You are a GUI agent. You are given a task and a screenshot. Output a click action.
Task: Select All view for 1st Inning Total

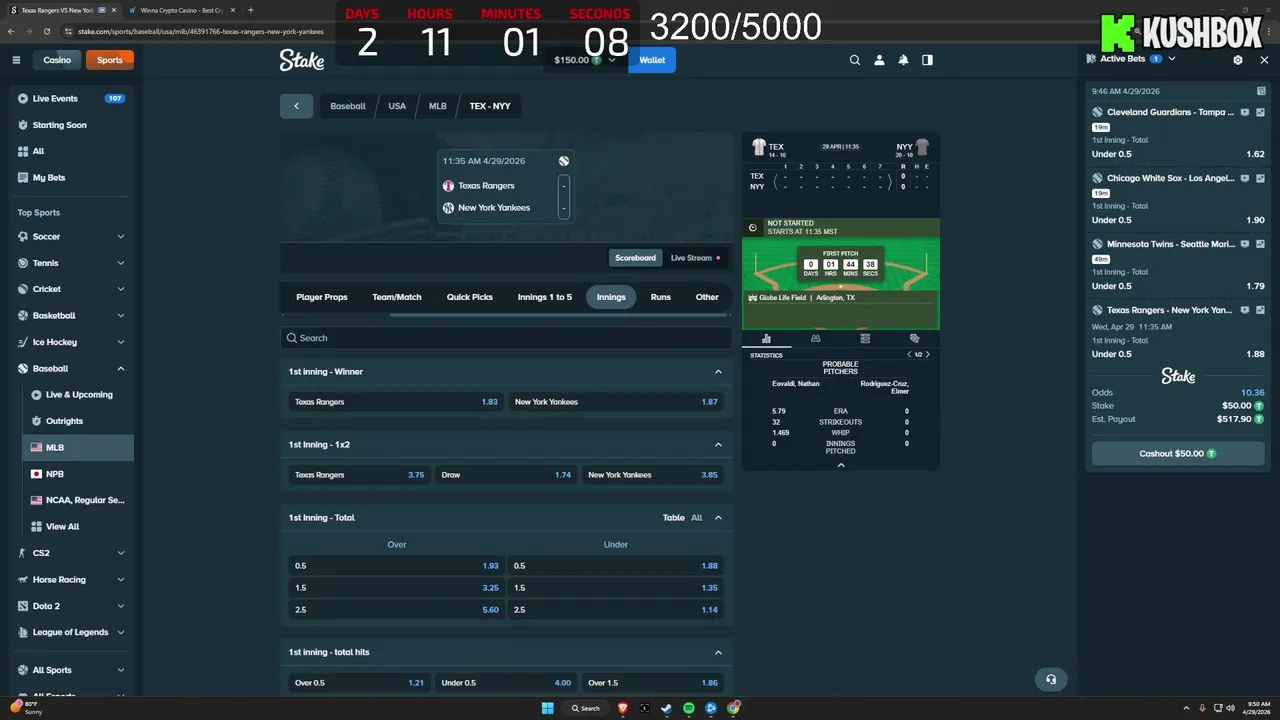697,518
